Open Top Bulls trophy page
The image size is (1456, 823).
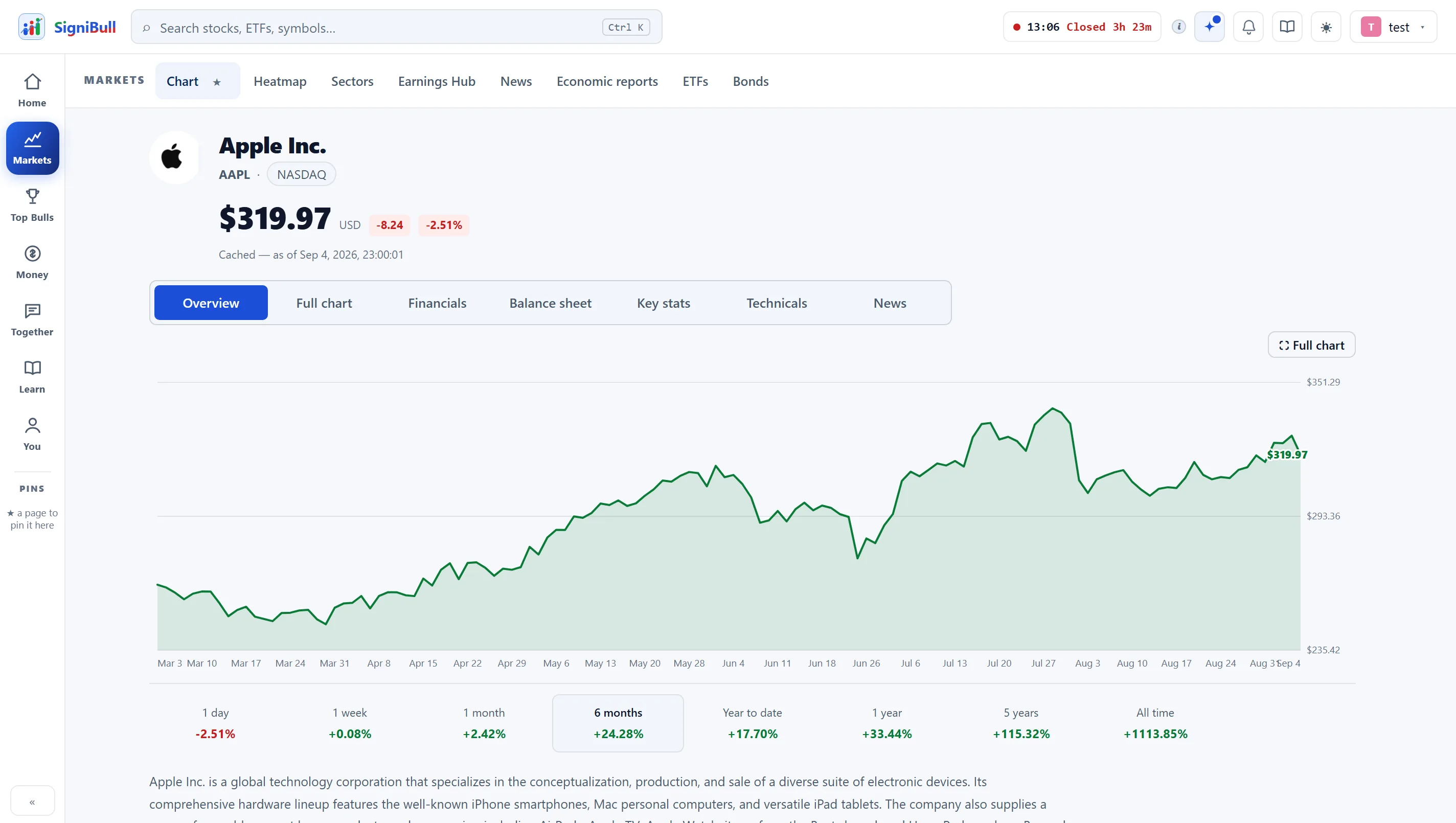pos(32,205)
